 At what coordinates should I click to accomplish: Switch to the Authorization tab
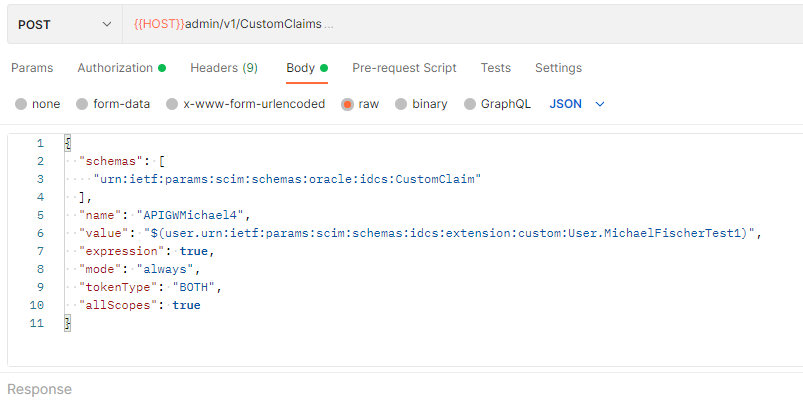coord(115,68)
